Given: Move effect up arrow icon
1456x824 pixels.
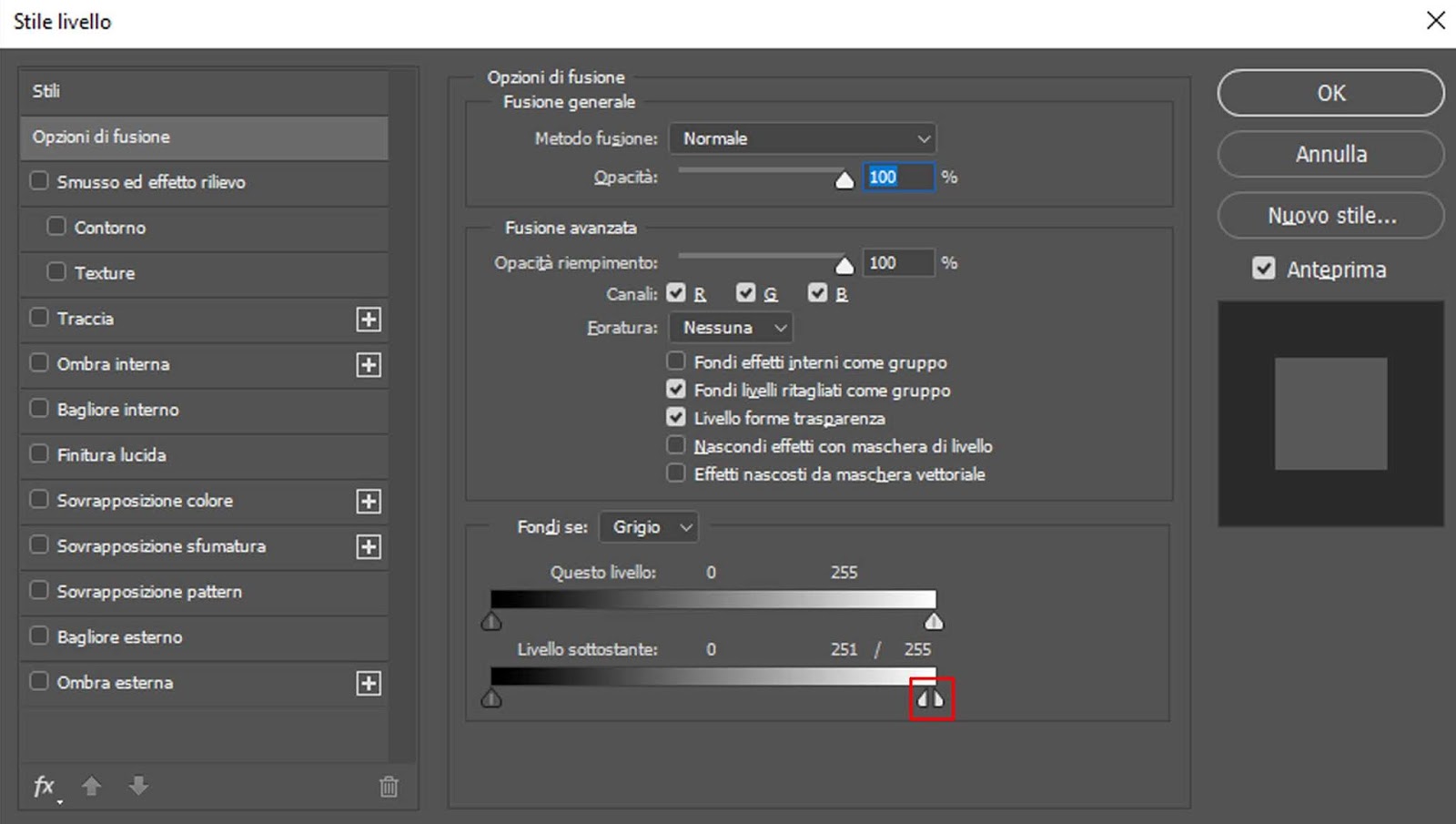Looking at the screenshot, I should coord(91,786).
